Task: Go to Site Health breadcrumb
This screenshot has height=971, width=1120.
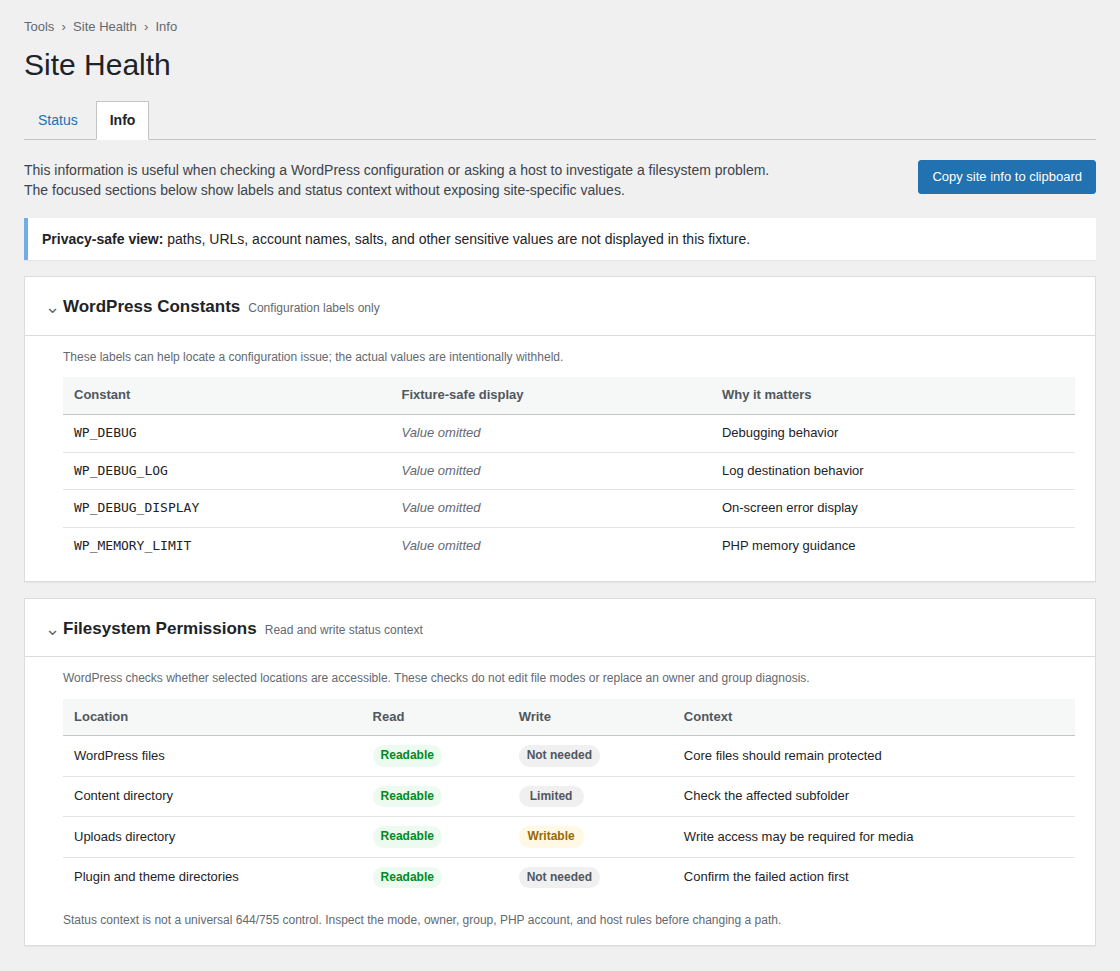Action: (x=104, y=26)
